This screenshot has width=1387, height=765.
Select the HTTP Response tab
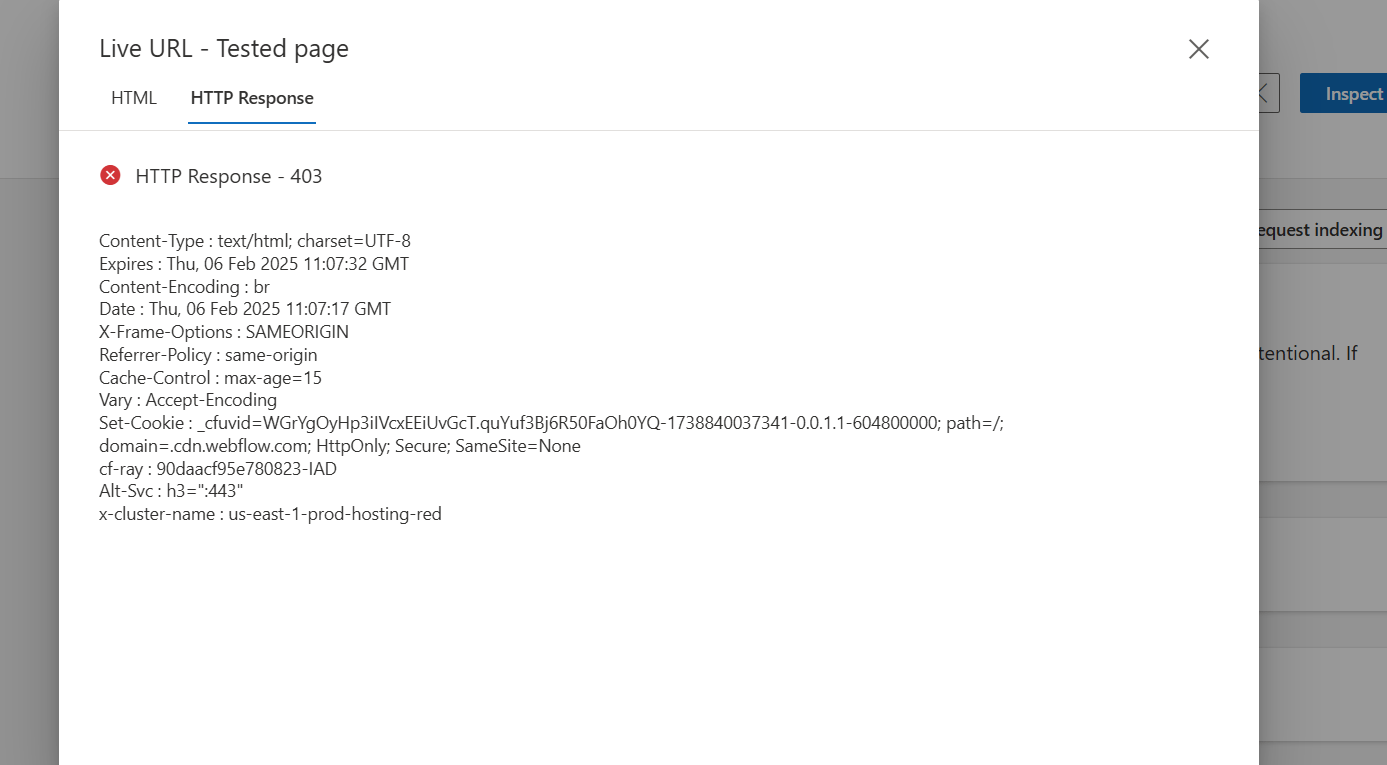[251, 97]
